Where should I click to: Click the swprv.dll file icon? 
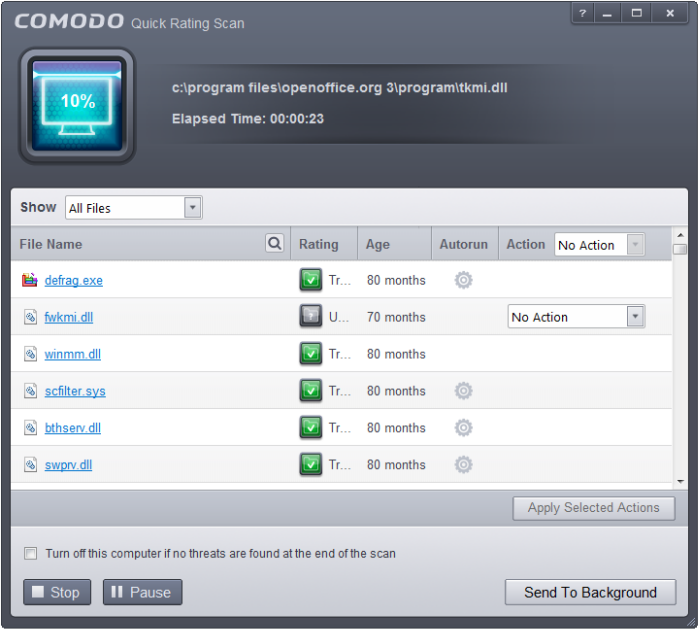30,465
